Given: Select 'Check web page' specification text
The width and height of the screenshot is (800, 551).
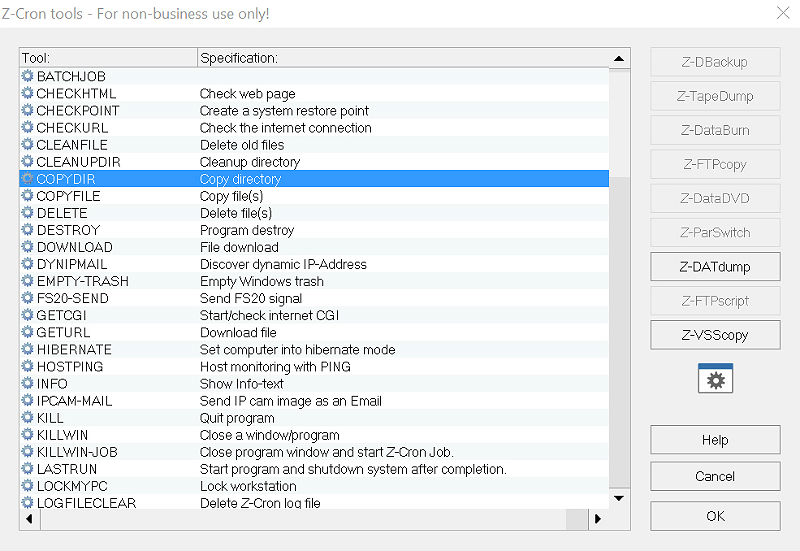Looking at the screenshot, I should click(x=247, y=93).
